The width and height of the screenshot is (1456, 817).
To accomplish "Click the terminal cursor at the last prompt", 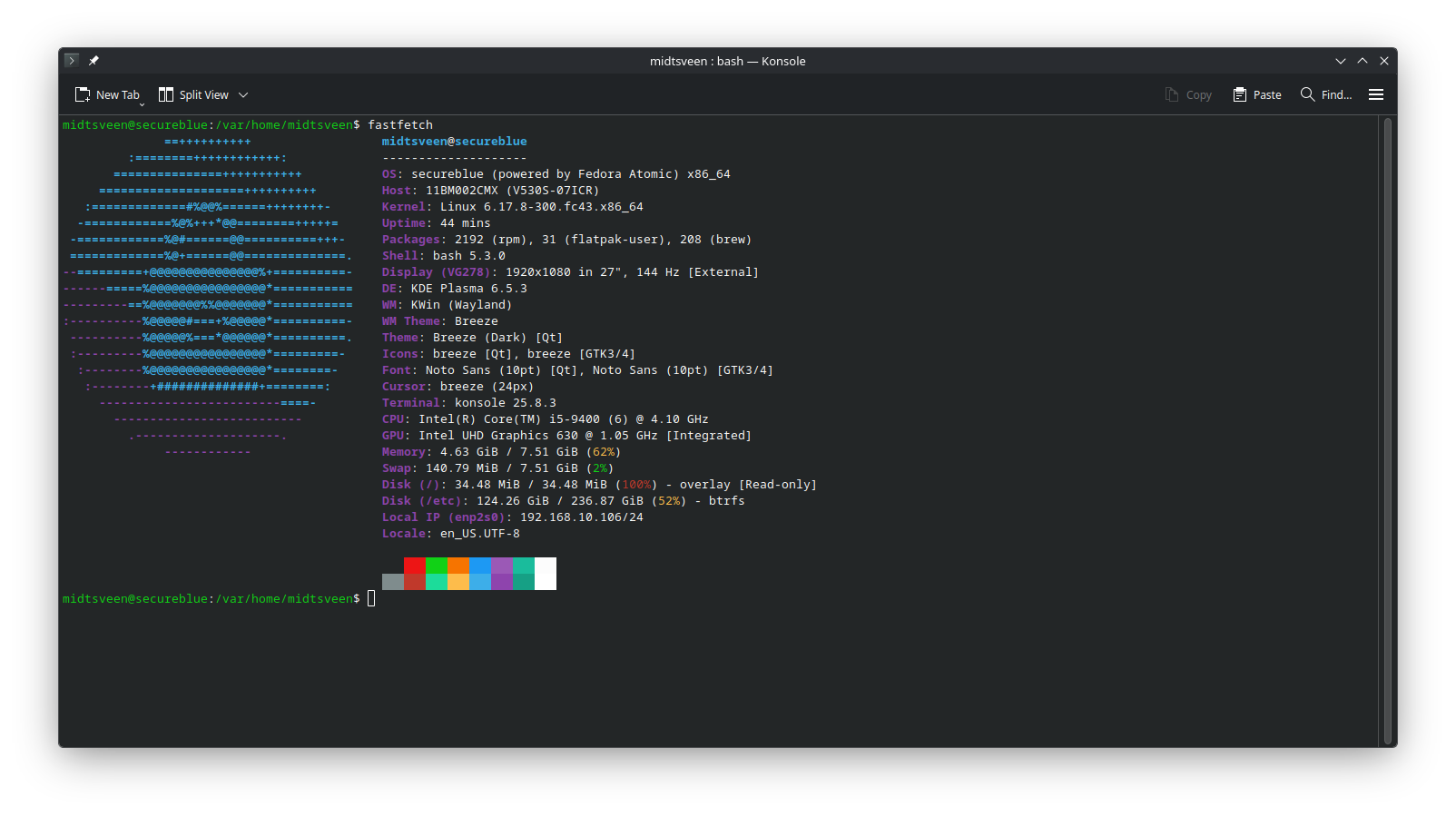I will pos(371,598).
